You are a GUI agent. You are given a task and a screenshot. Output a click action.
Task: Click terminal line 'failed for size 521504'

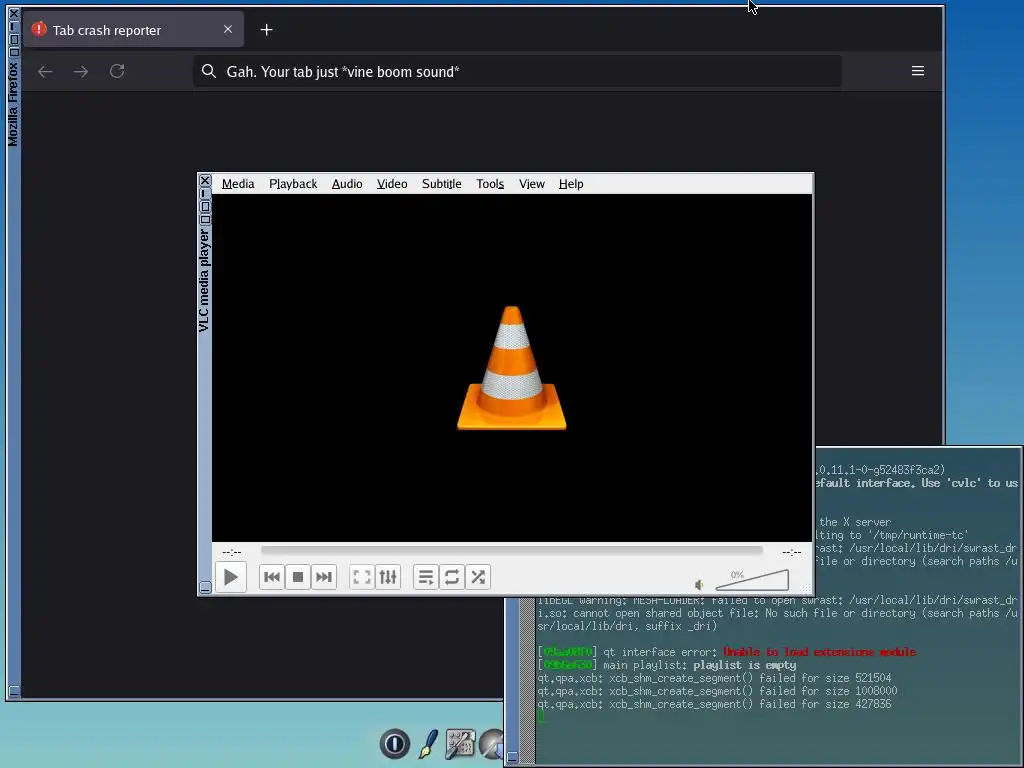[x=714, y=679]
